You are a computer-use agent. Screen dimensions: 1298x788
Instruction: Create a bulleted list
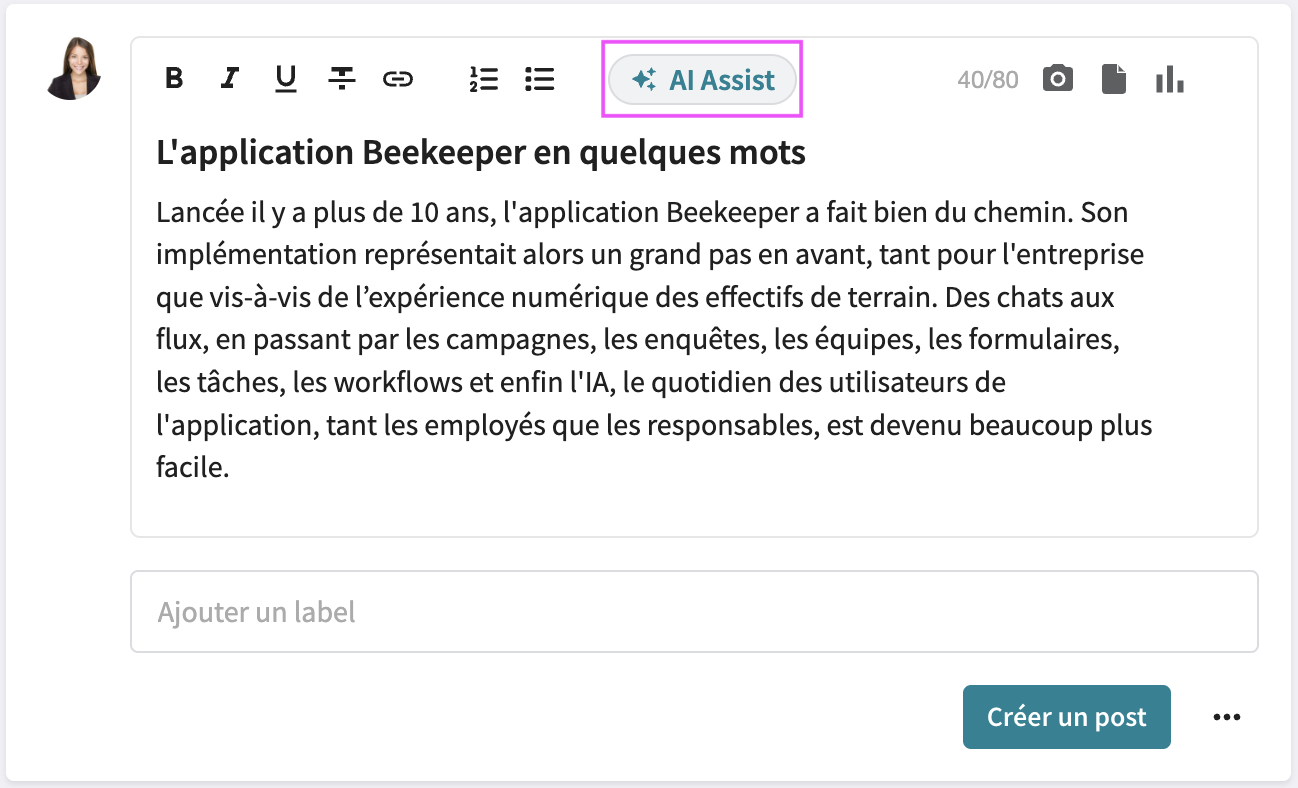pos(539,79)
